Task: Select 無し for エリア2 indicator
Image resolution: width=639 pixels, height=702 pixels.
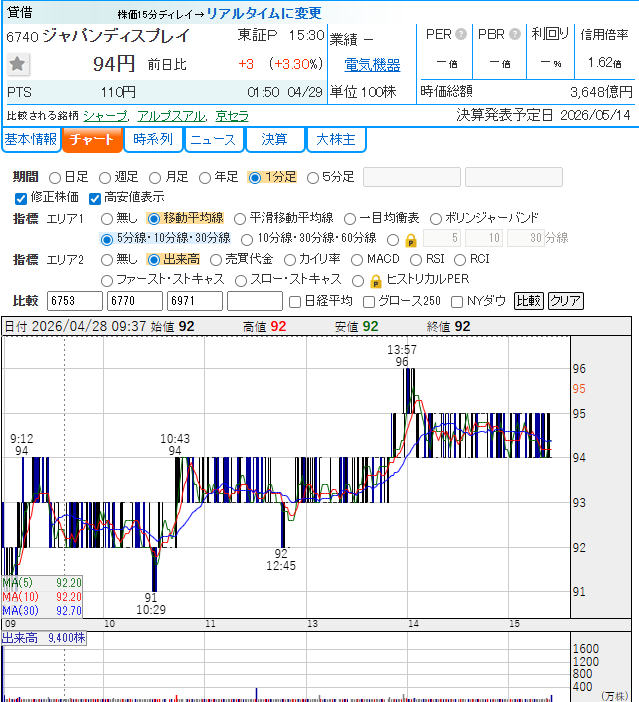Action: (x=107, y=260)
